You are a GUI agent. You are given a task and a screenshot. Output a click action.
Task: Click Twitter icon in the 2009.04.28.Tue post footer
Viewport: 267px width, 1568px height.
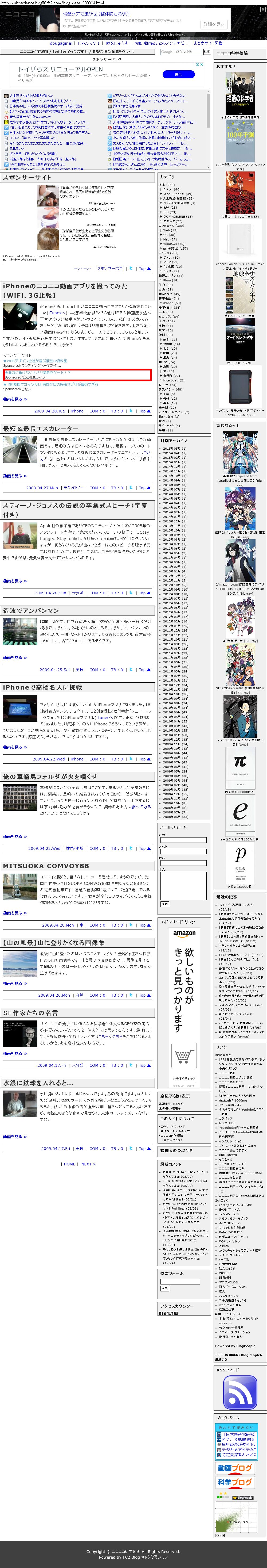tap(131, 411)
